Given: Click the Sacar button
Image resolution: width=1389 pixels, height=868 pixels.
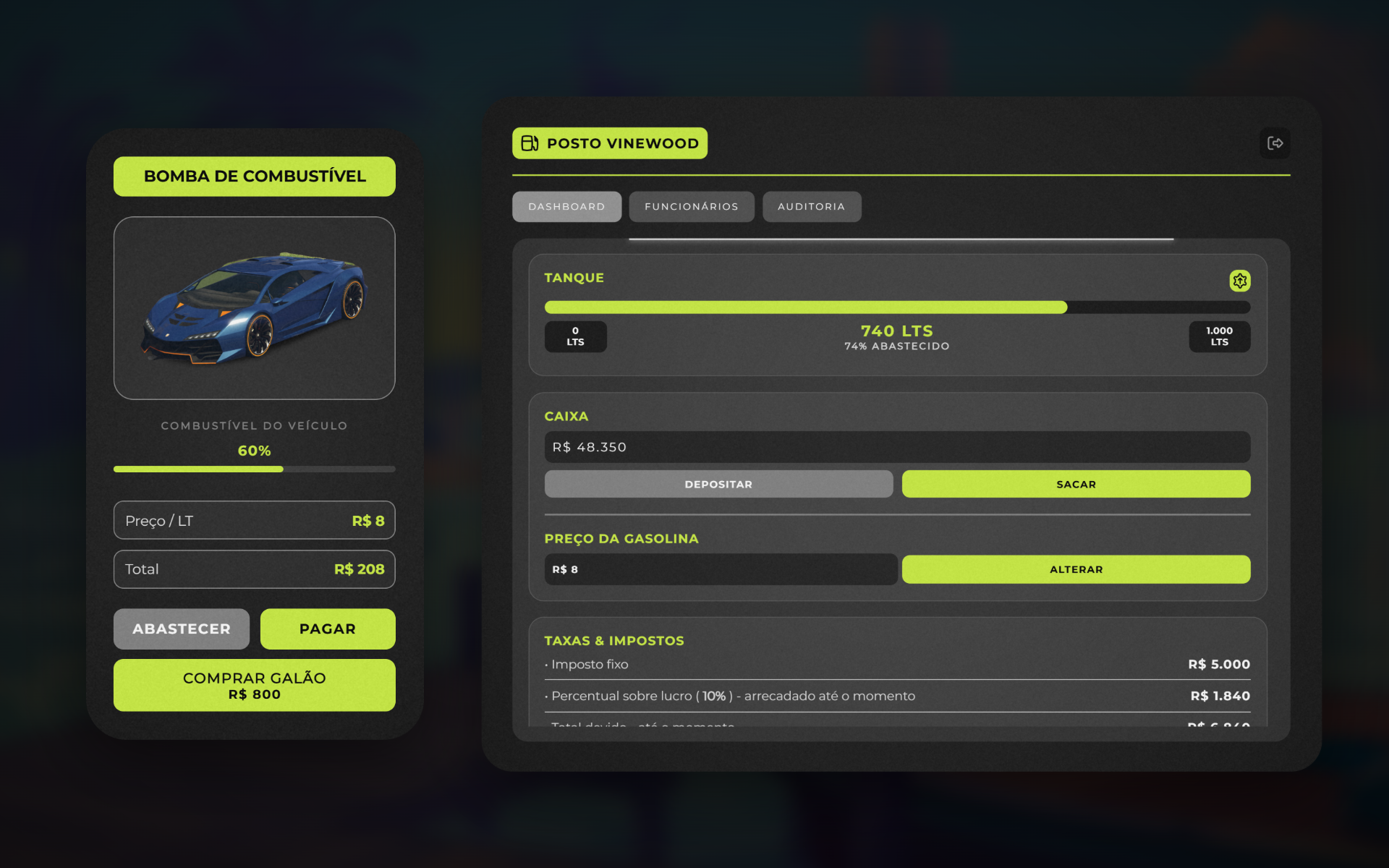Looking at the screenshot, I should (x=1076, y=484).
